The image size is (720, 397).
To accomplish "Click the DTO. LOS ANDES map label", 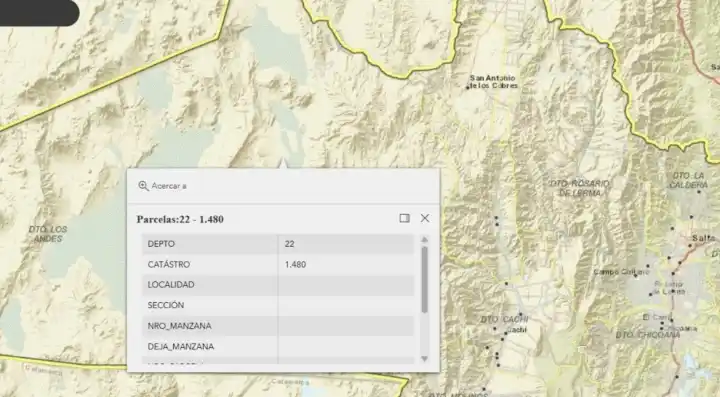I will coord(48,234).
